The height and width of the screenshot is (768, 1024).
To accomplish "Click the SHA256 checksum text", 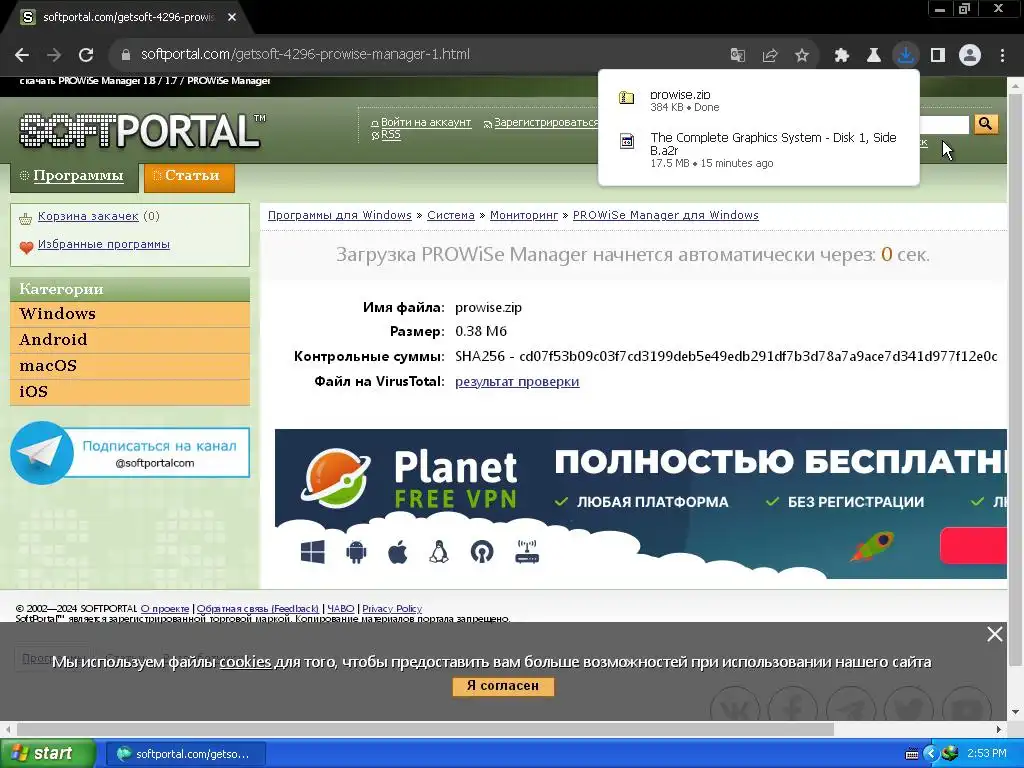I will pos(726,357).
